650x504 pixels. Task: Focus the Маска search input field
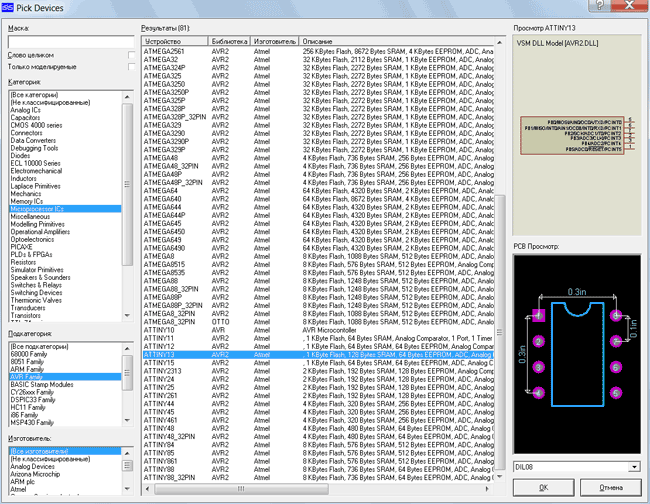click(x=71, y=42)
